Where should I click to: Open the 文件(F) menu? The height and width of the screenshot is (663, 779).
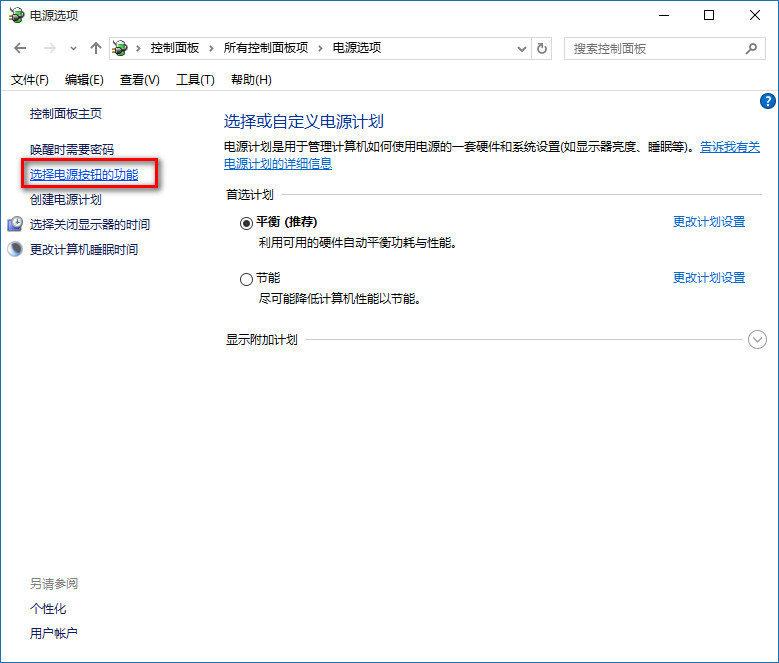coord(29,80)
